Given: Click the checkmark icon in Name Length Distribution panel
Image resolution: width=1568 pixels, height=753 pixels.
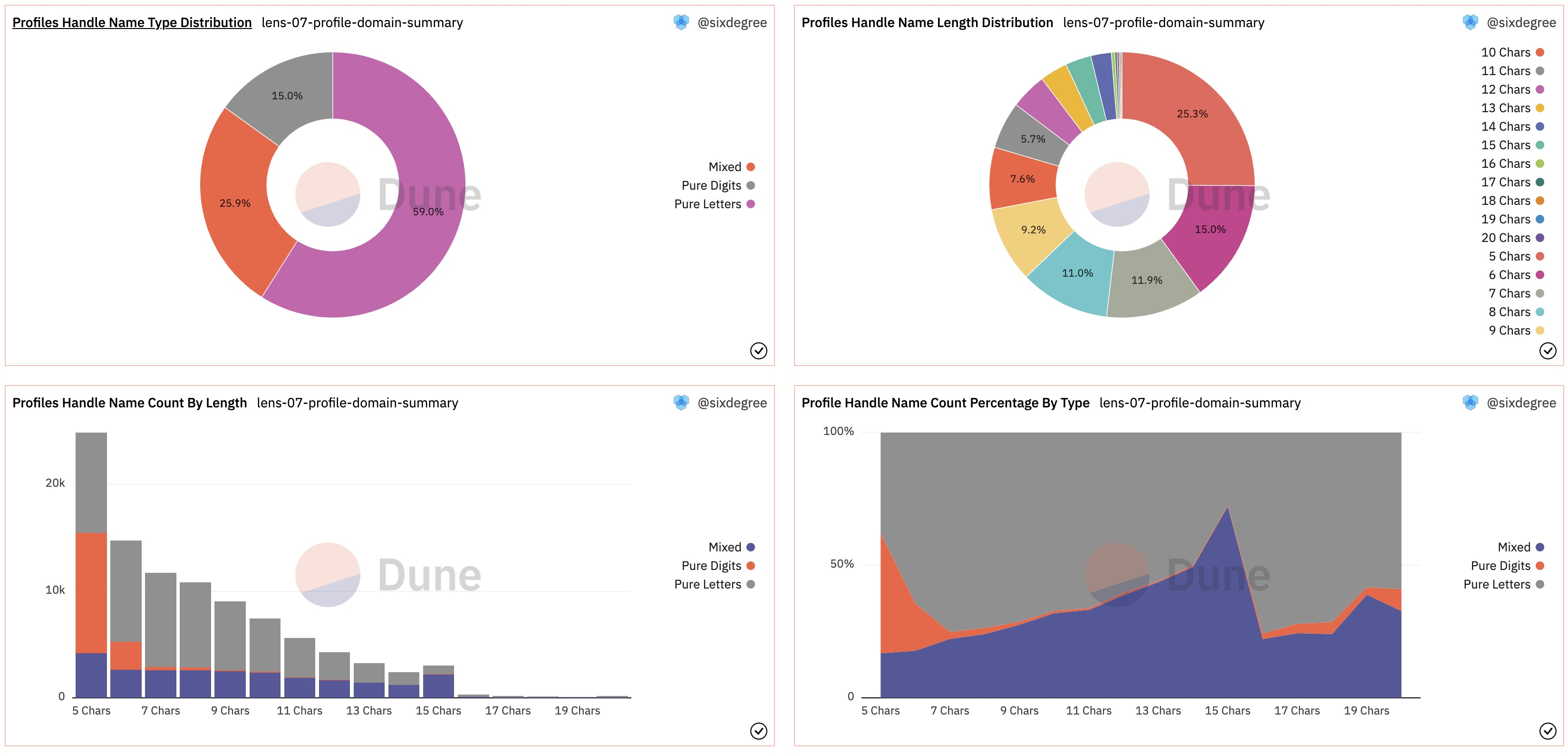Looking at the screenshot, I should point(1547,351).
